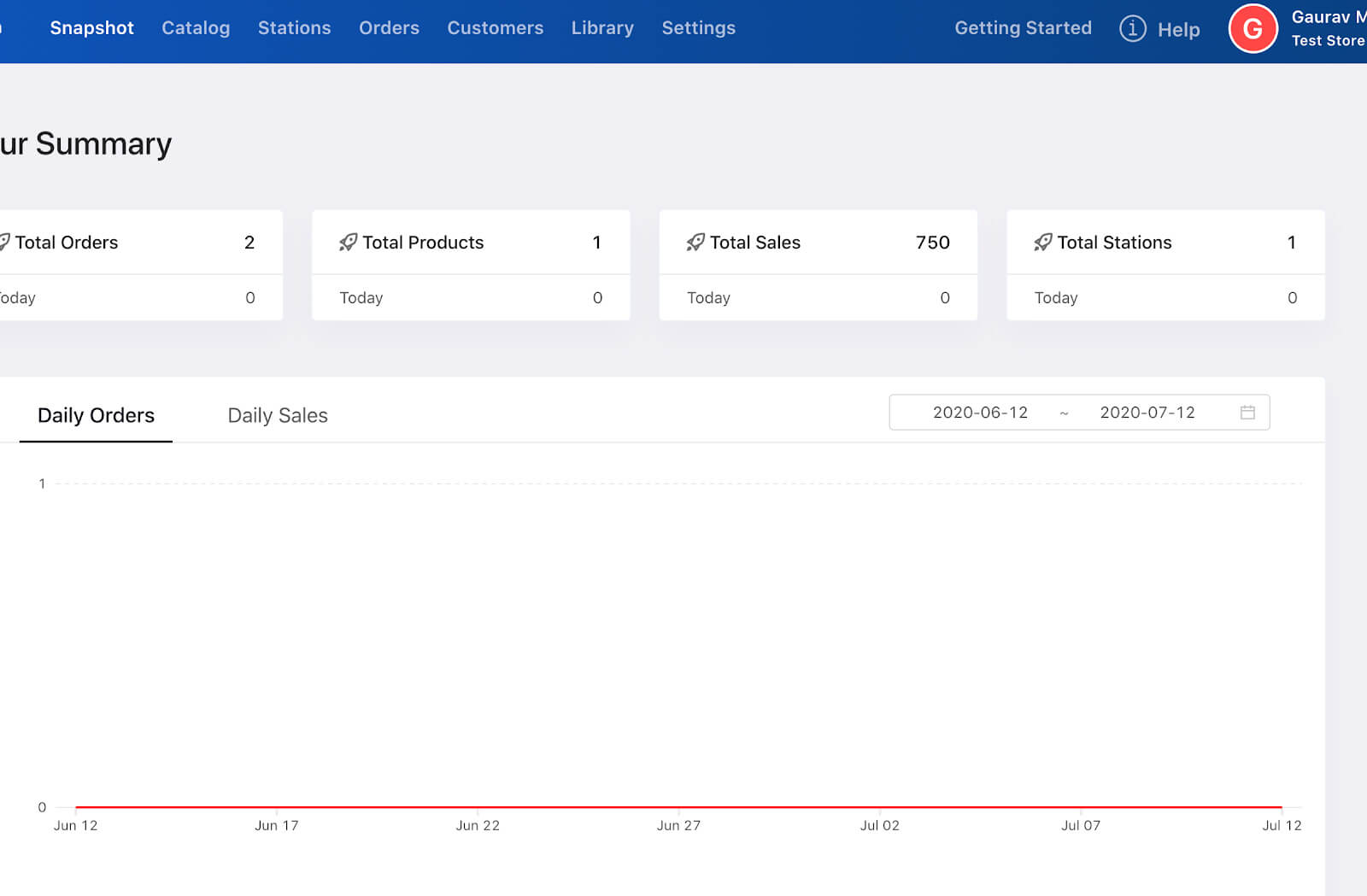Navigate to Customers
This screenshot has height=896, width=1367.
[496, 28]
